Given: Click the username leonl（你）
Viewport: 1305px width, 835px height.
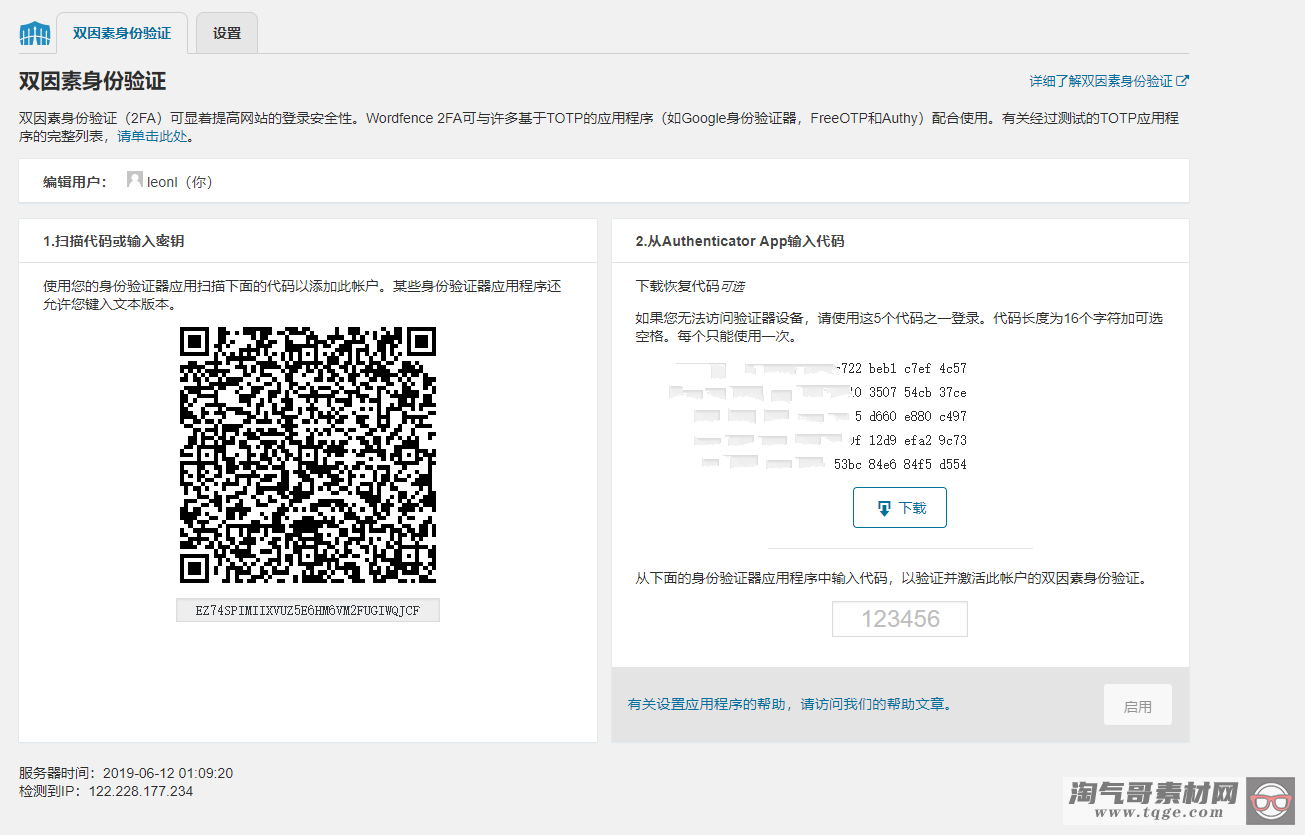Looking at the screenshot, I should [180, 182].
